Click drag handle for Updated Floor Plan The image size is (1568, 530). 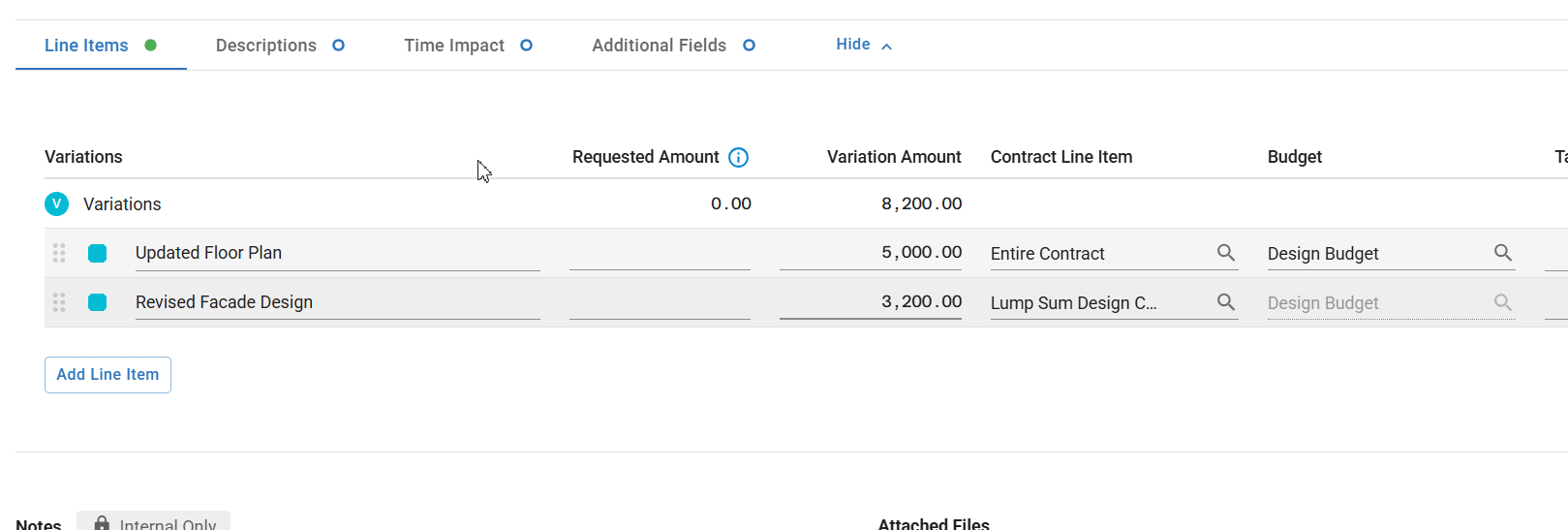click(59, 253)
